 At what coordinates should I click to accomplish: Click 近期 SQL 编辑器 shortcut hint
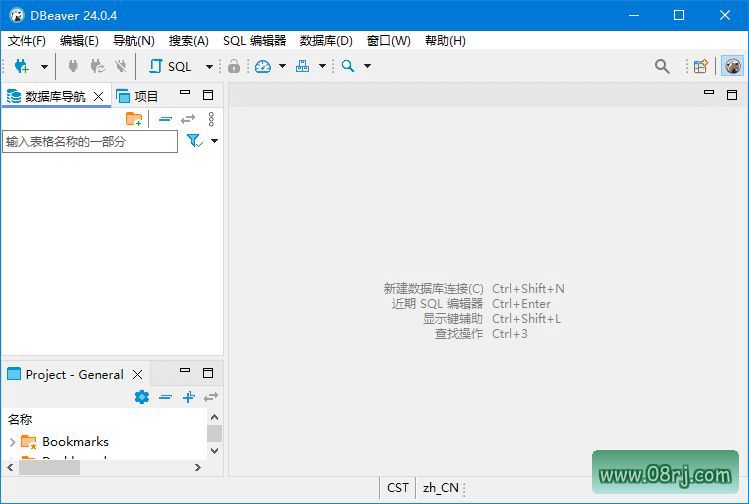tap(437, 304)
